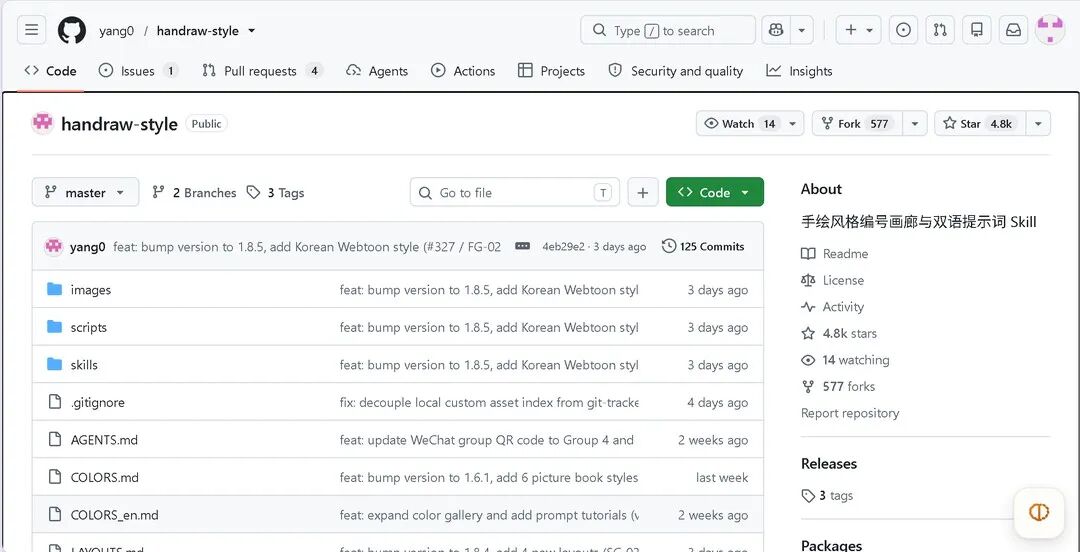Open the 125 Commits history
The width and height of the screenshot is (1080, 552).
click(703, 246)
